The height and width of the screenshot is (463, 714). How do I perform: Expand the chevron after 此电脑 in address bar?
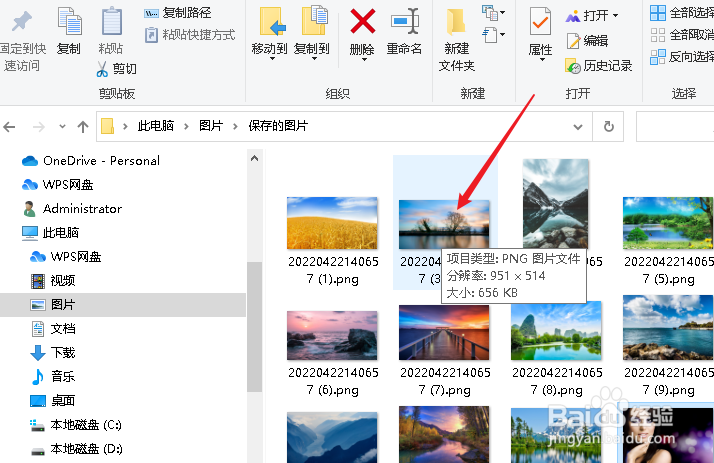[186, 126]
